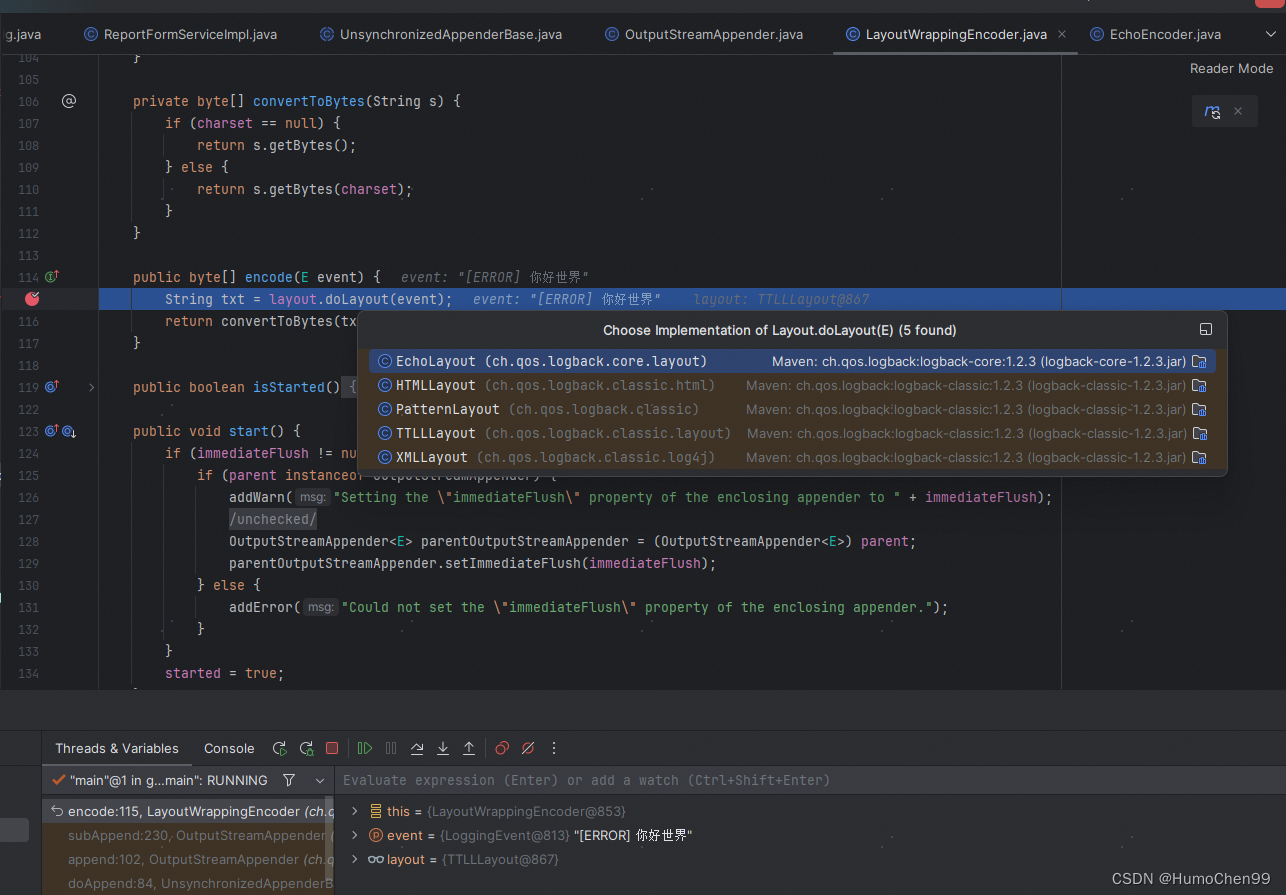Click the implements gutter icon at line 114
Image resolution: width=1286 pixels, height=895 pixels.
click(x=52, y=277)
